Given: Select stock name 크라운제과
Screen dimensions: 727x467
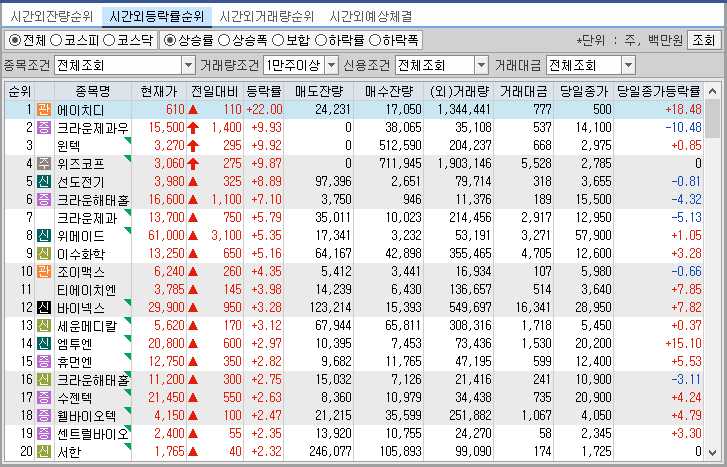Looking at the screenshot, I should click(87, 218).
